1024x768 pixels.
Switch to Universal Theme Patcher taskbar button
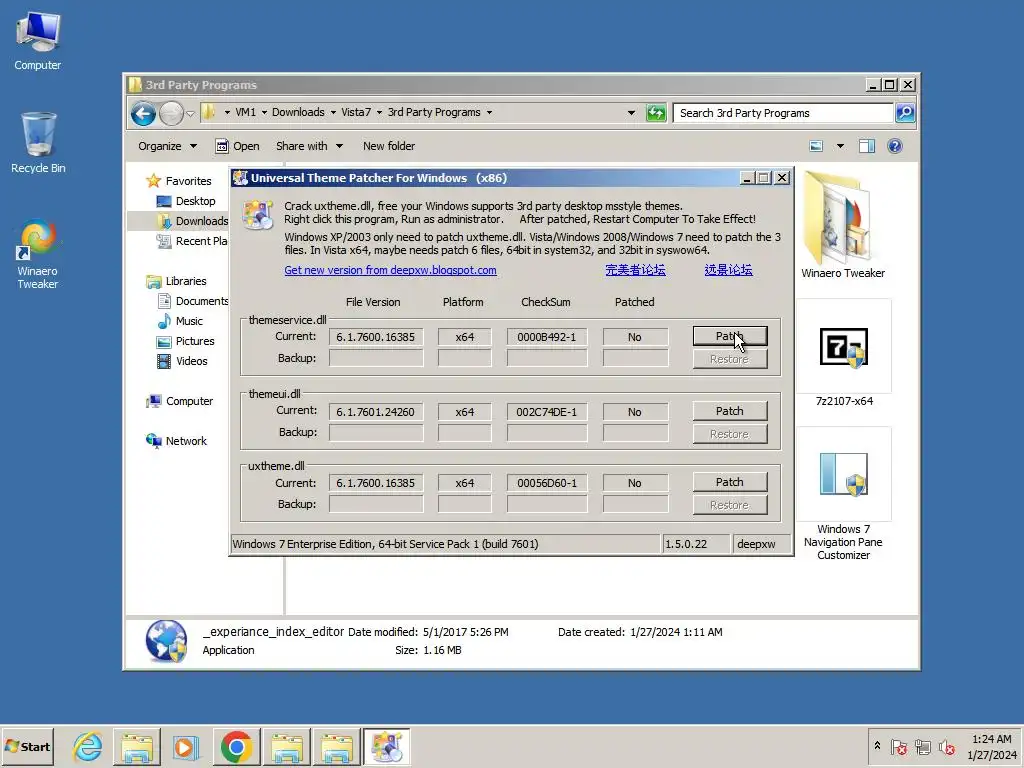[387, 746]
